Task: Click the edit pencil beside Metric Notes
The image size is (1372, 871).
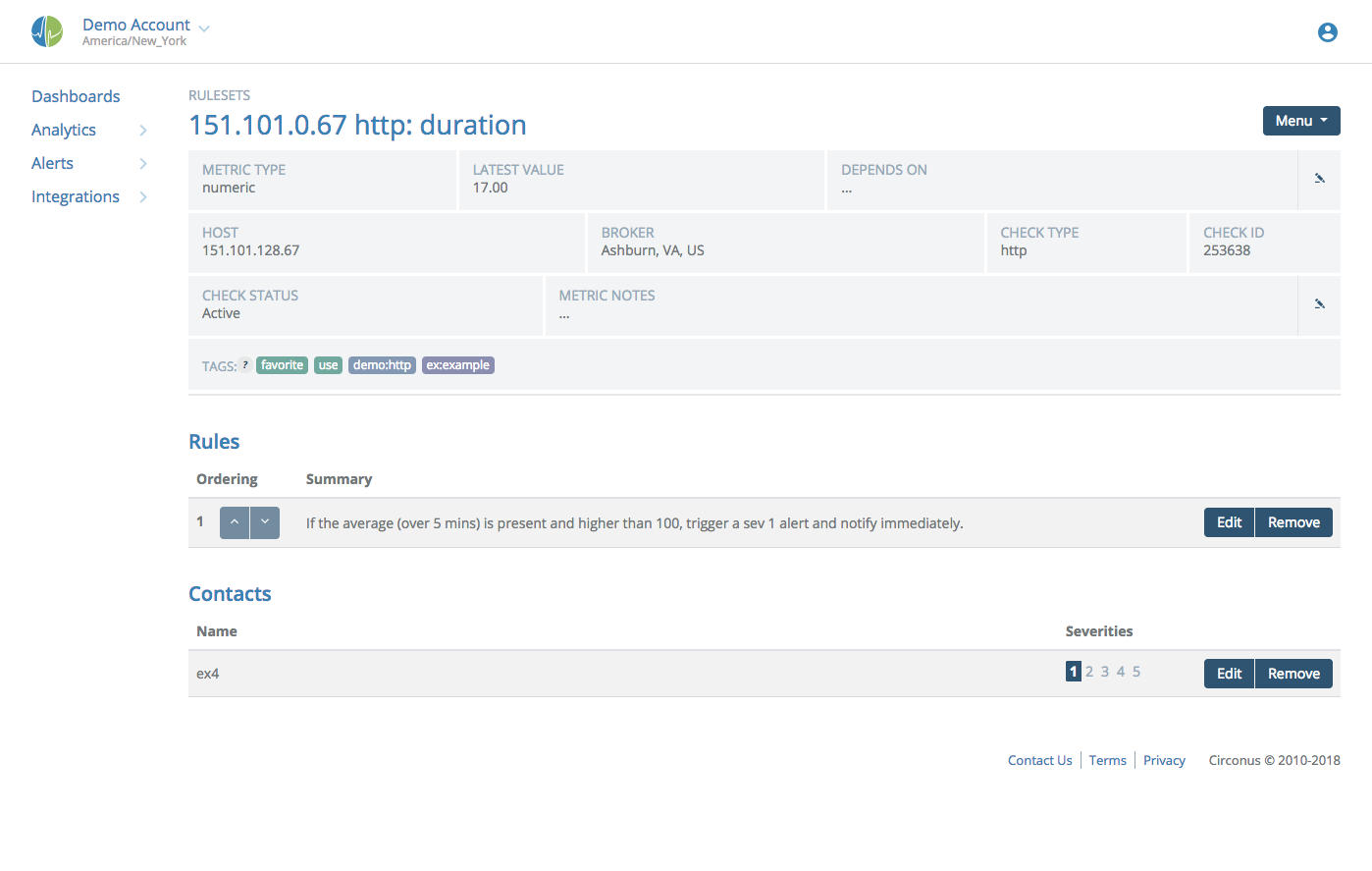Action: pos(1319,303)
